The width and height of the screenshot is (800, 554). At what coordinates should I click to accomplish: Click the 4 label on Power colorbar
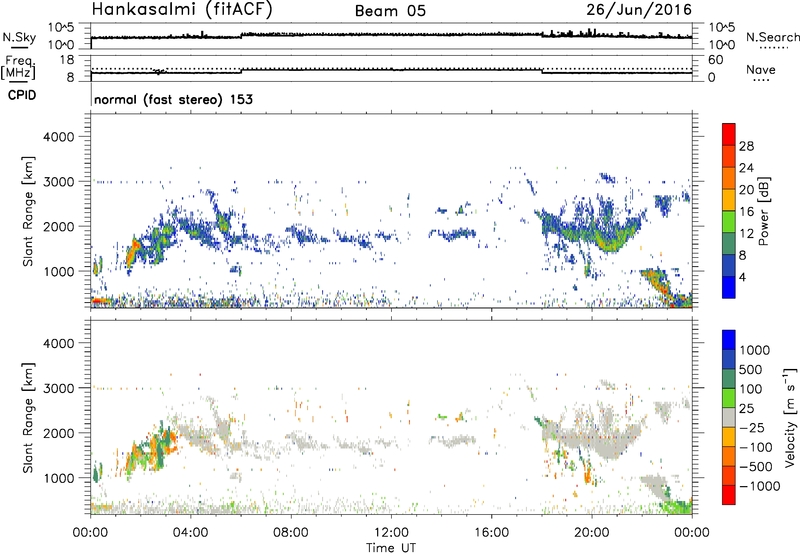tap(742, 277)
